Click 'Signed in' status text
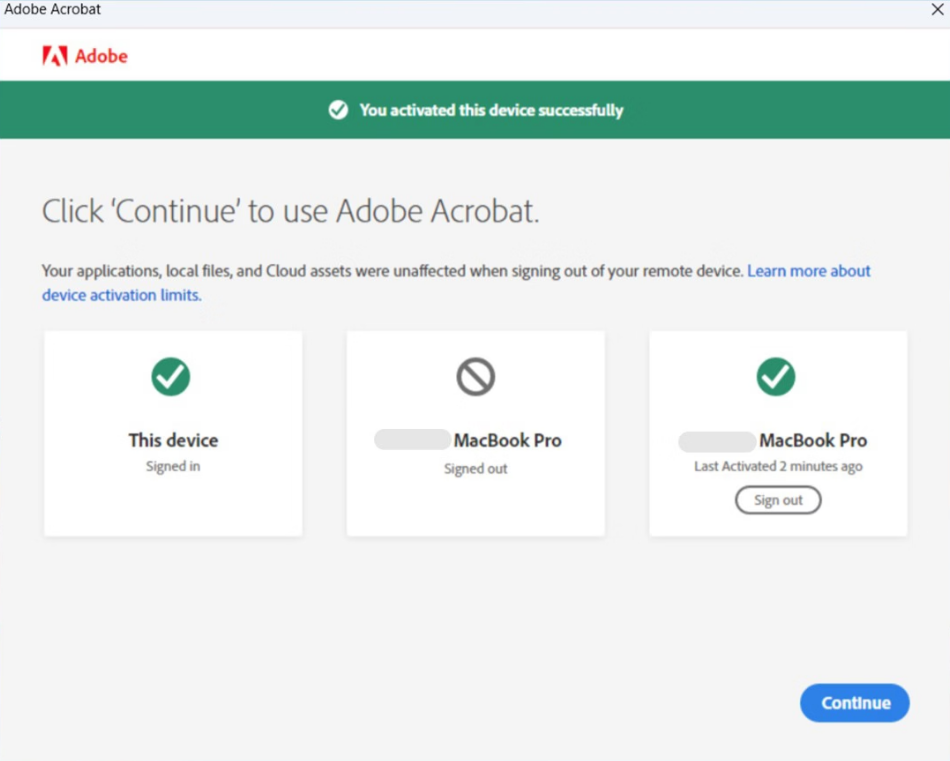The width and height of the screenshot is (950, 761). [173, 467]
